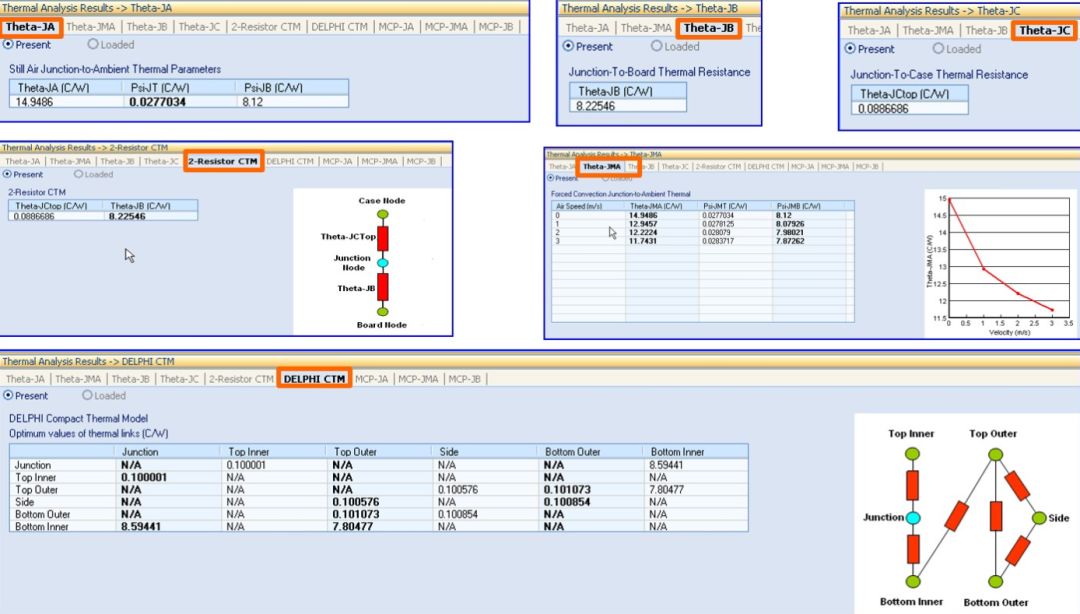1080x614 pixels.
Task: Click the Bottom Inner node in DELPHI diagram
Action: [911, 581]
